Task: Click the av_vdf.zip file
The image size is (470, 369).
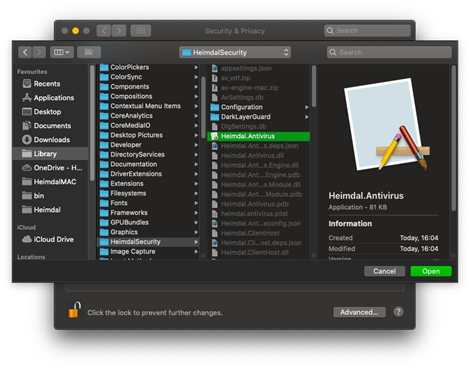Action: point(259,78)
